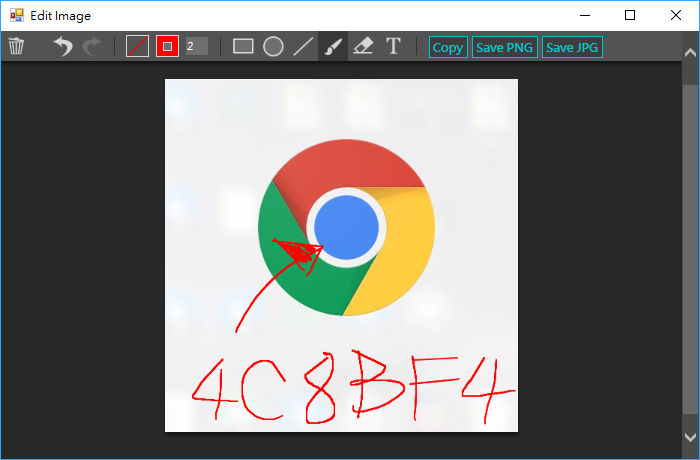Undo the last drawing action
This screenshot has height=460, width=700.
click(x=63, y=46)
